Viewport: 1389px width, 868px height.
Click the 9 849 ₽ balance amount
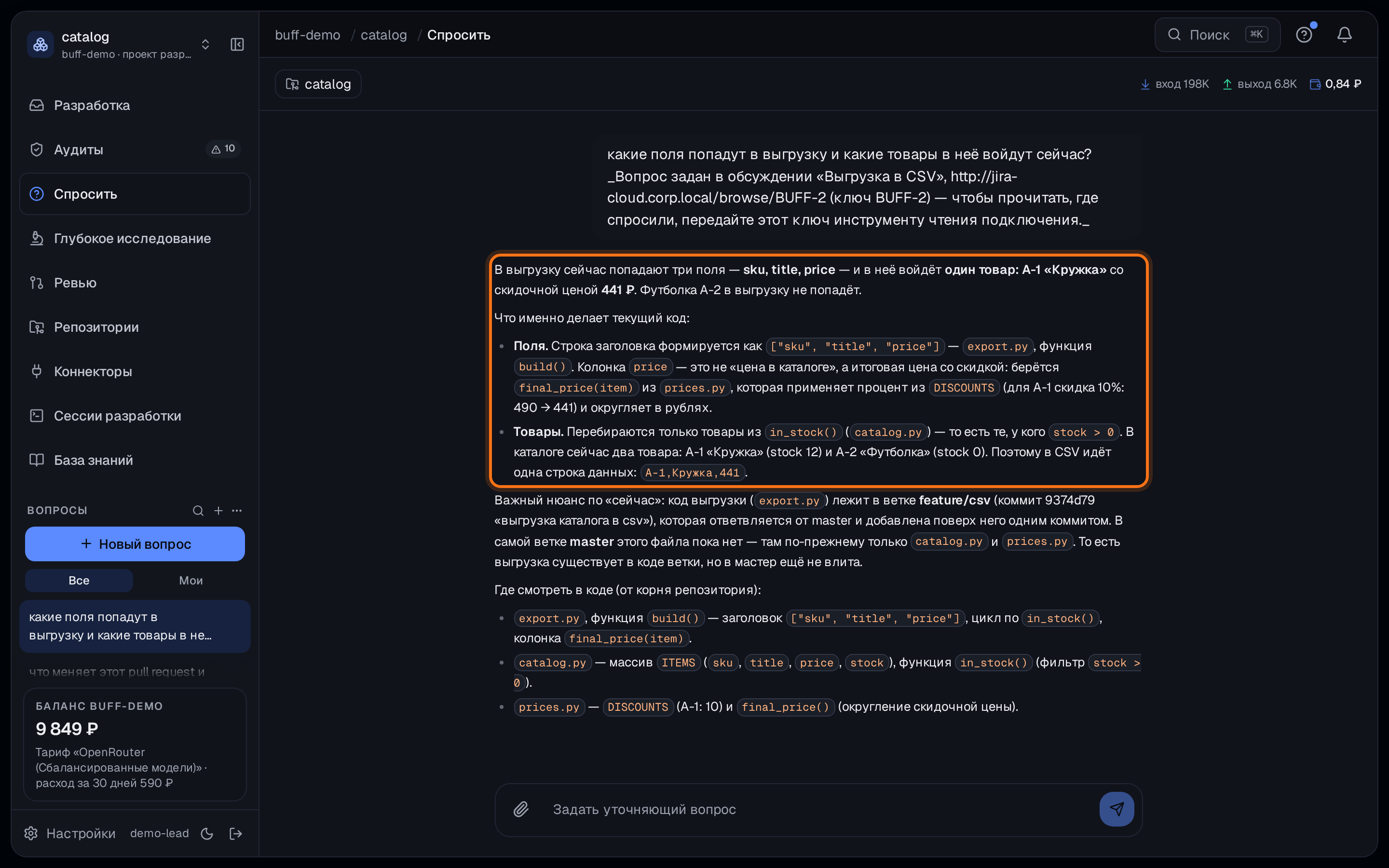point(67,729)
